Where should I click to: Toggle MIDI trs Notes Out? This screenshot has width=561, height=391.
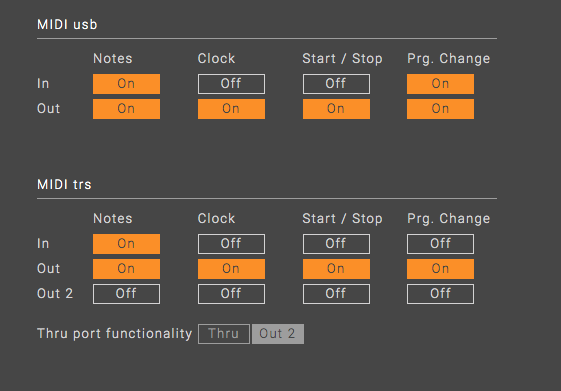126,269
